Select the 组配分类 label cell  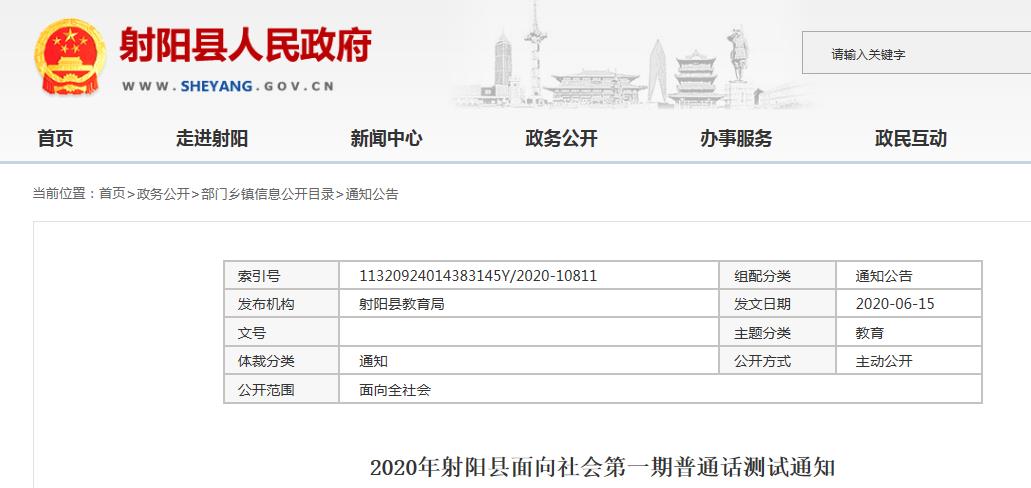pyautogui.click(x=777, y=276)
